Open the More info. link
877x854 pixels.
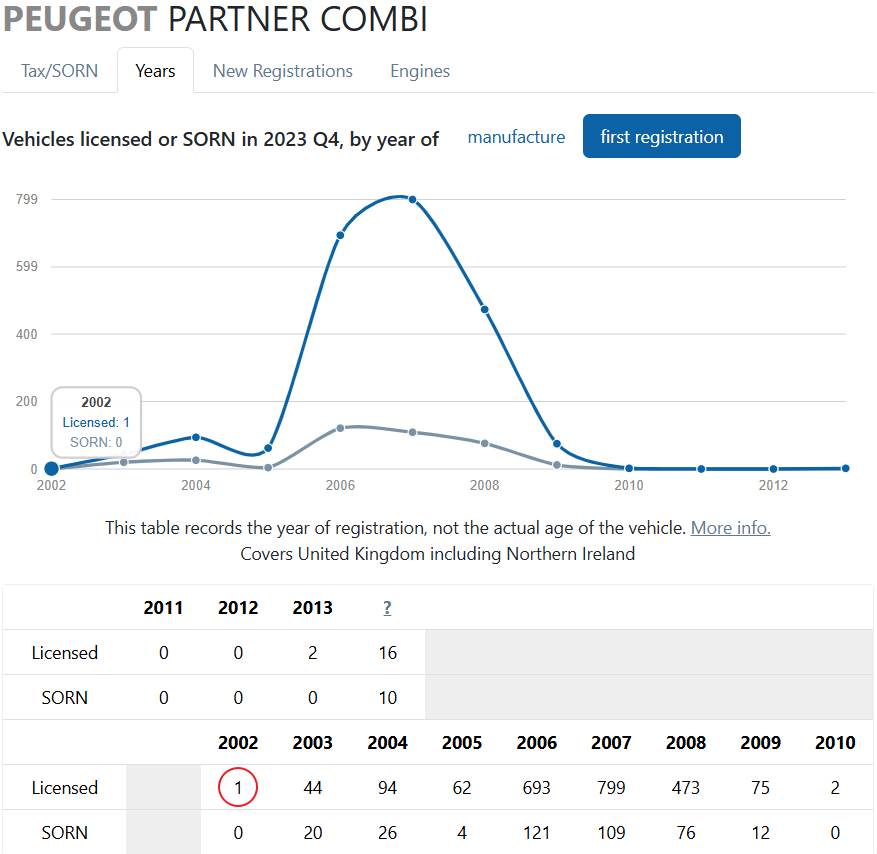730,528
